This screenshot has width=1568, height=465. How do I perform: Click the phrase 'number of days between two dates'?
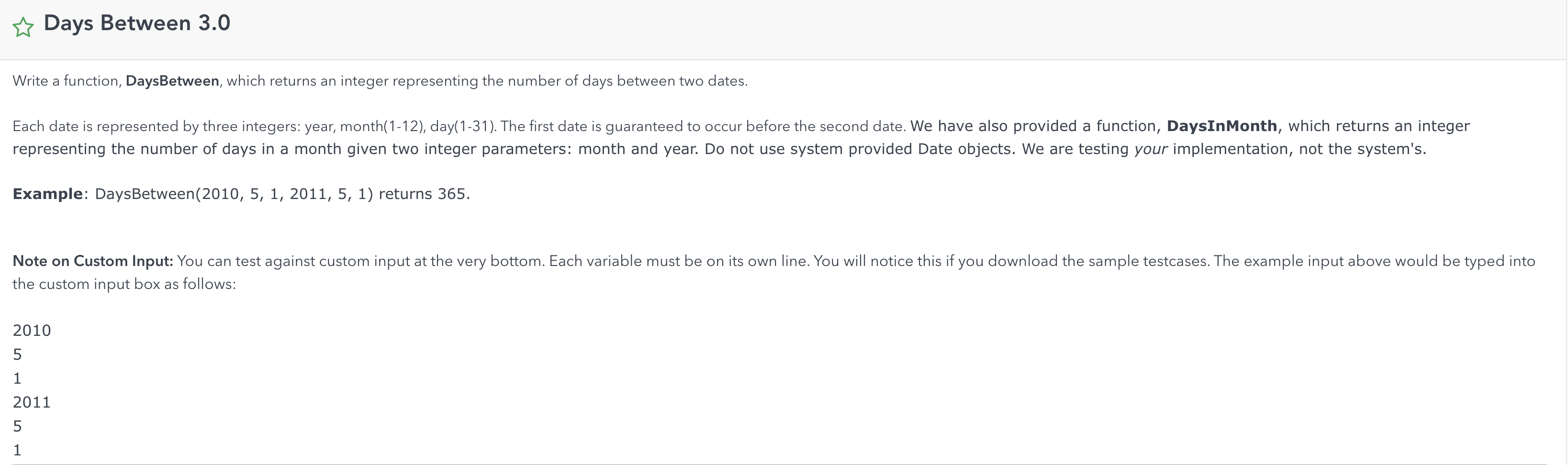click(x=626, y=81)
